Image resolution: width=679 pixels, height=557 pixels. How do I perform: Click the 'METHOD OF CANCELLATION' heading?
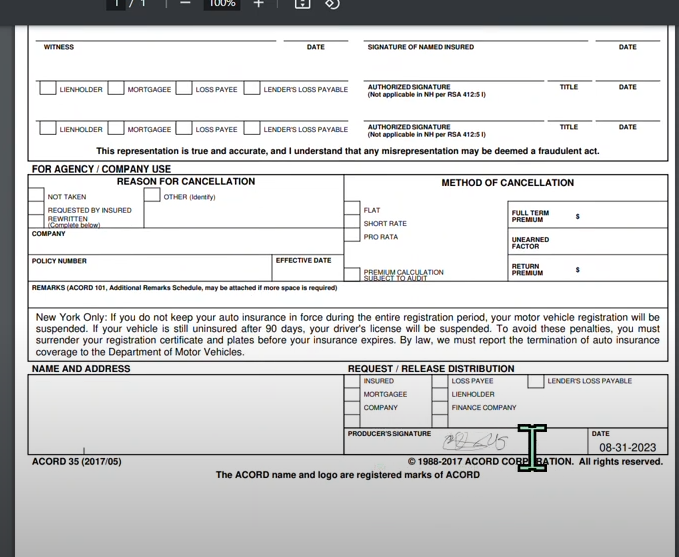pos(508,183)
